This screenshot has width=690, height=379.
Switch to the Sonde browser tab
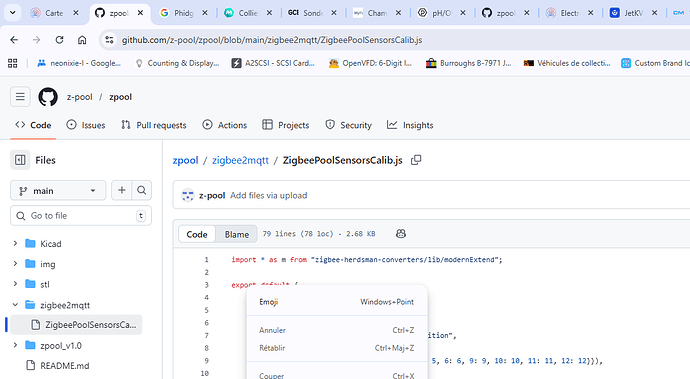coord(305,13)
